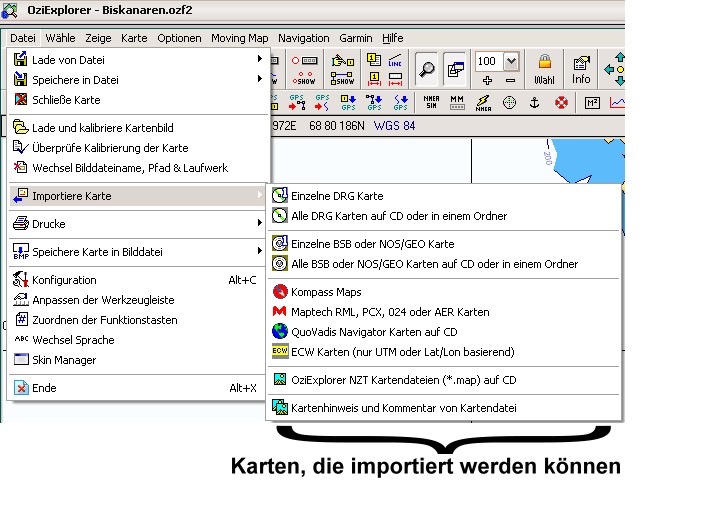Expand the Speichere in Datei submenu arrow
Viewport: 719px width, 525px height.
[x=260, y=79]
